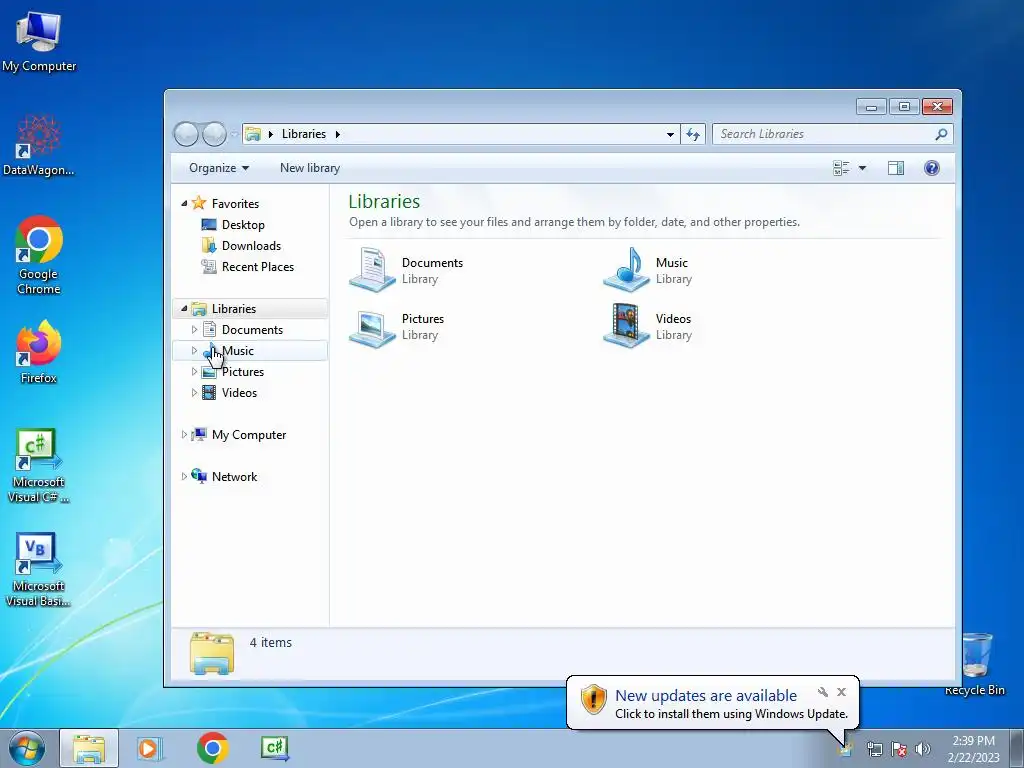
Task: Maximize the Libraries window
Action: 904,106
